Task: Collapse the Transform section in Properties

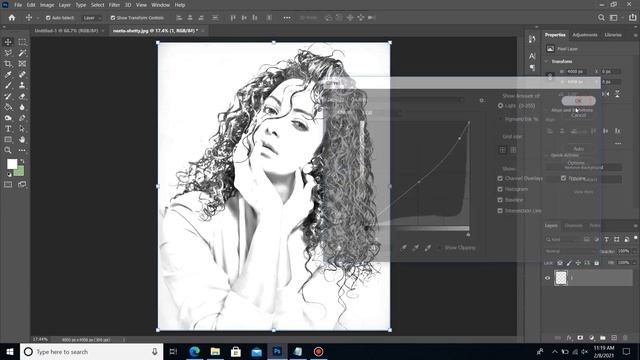Action: (x=547, y=61)
